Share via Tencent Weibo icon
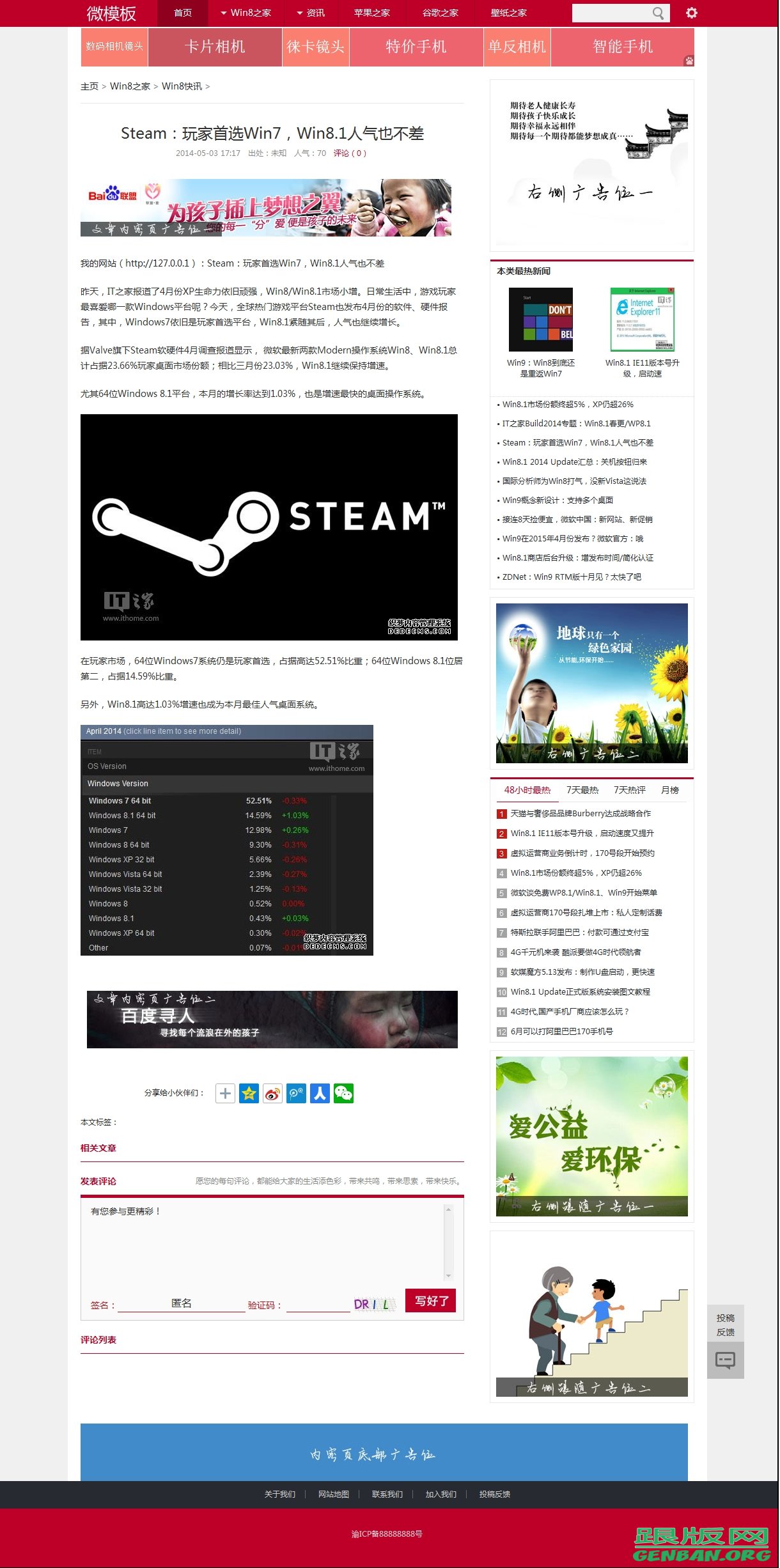The height and width of the screenshot is (1568, 780). pos(296,1093)
